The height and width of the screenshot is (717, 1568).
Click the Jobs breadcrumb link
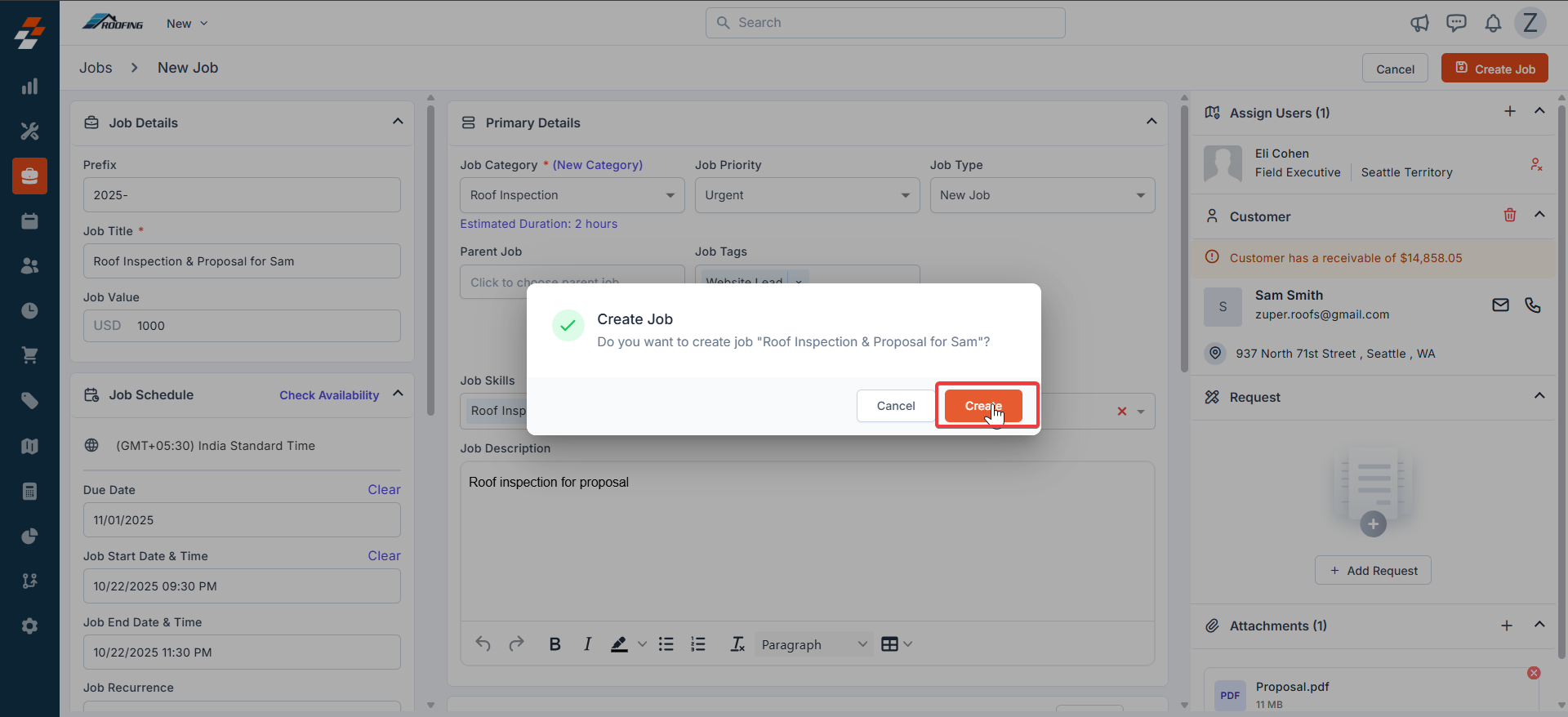pos(96,68)
